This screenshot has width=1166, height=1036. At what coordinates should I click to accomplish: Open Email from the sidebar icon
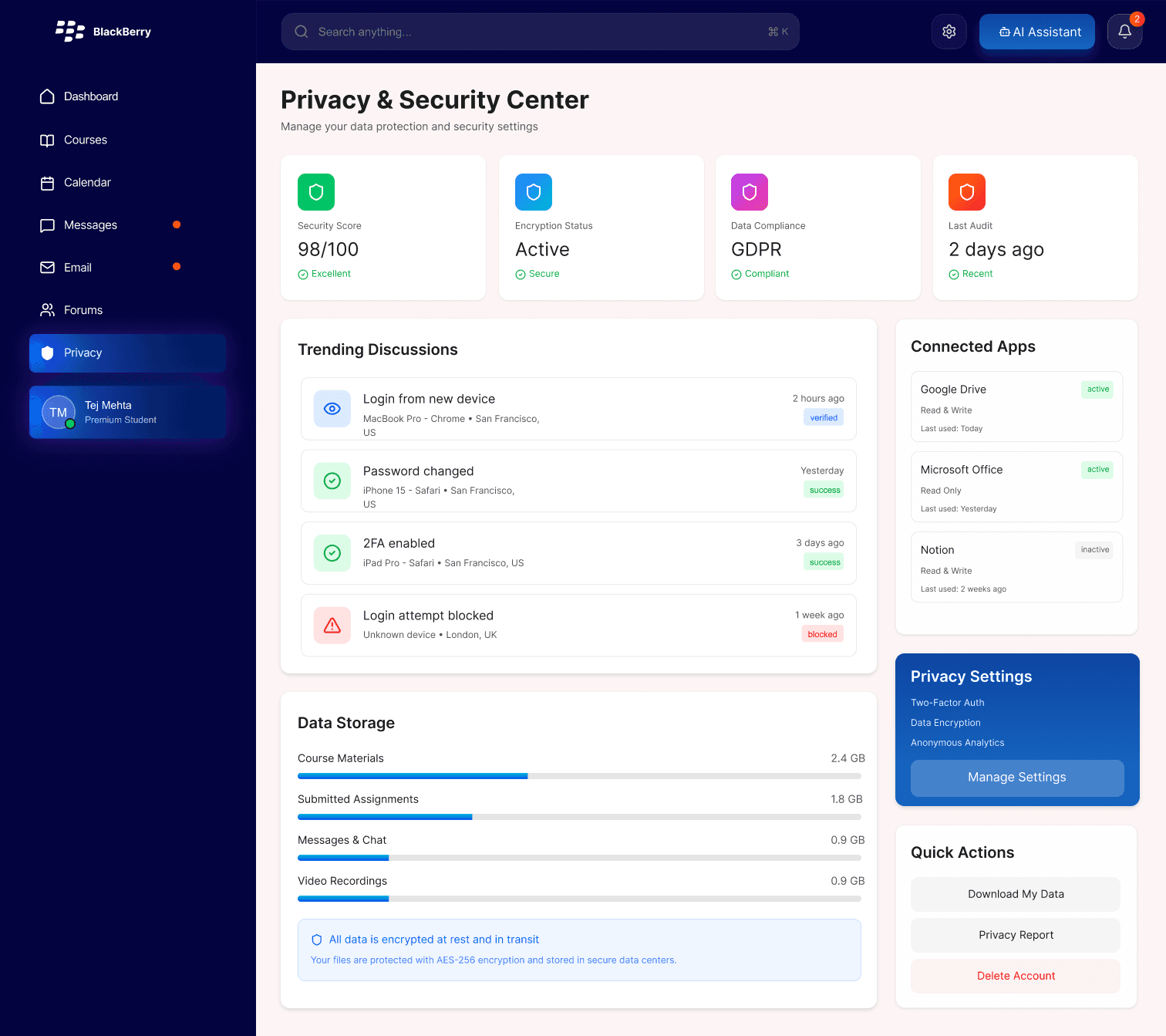[47, 267]
